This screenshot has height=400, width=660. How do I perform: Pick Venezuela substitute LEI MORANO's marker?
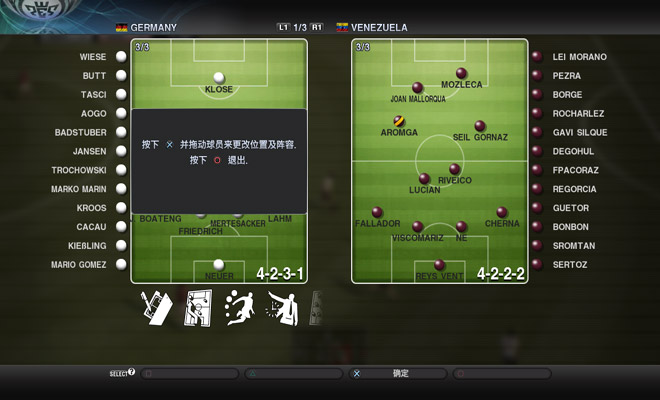(x=537, y=56)
